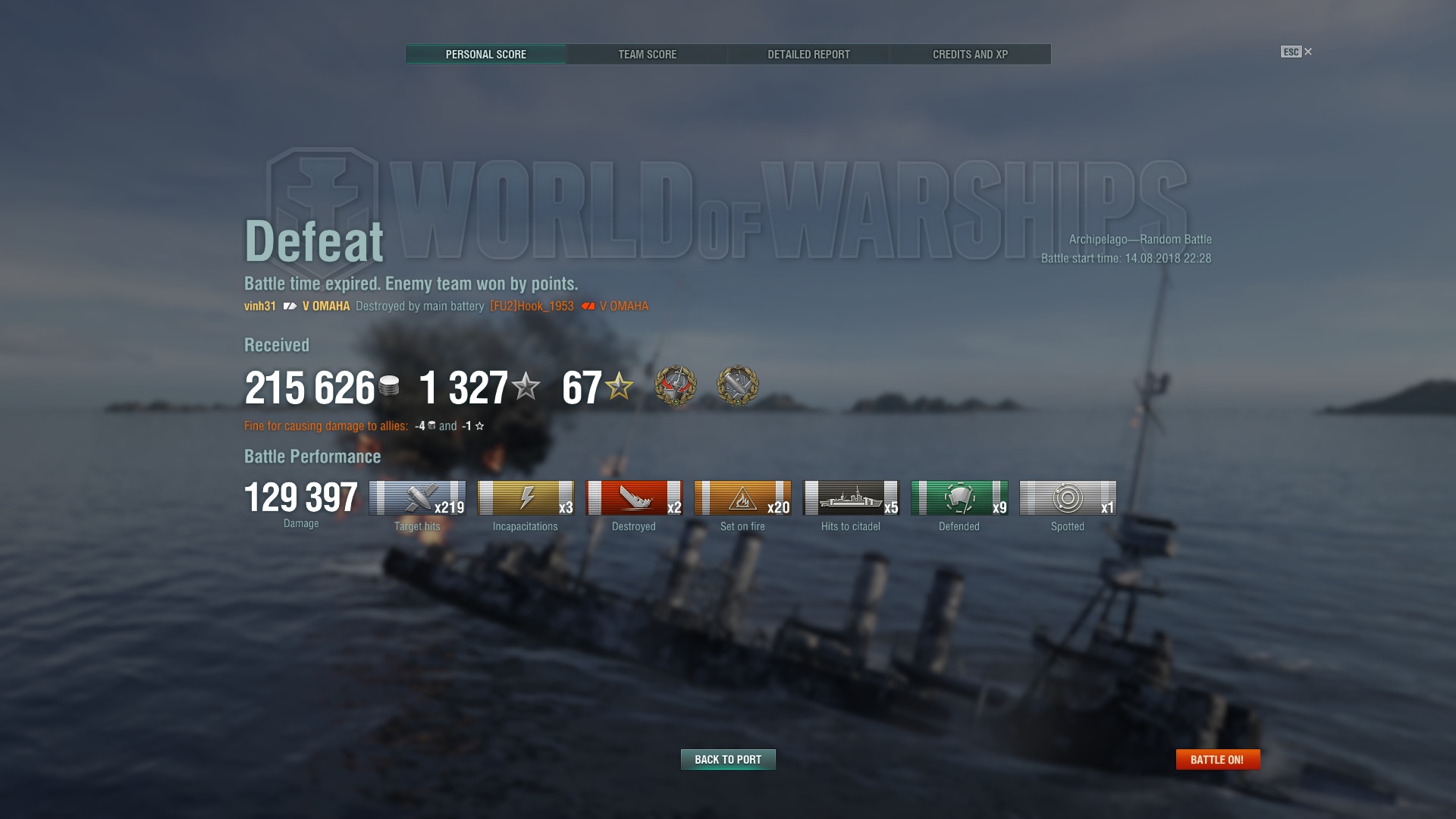The height and width of the screenshot is (819, 1456).
Task: Open the Detailed Report tab
Action: pyautogui.click(x=809, y=55)
